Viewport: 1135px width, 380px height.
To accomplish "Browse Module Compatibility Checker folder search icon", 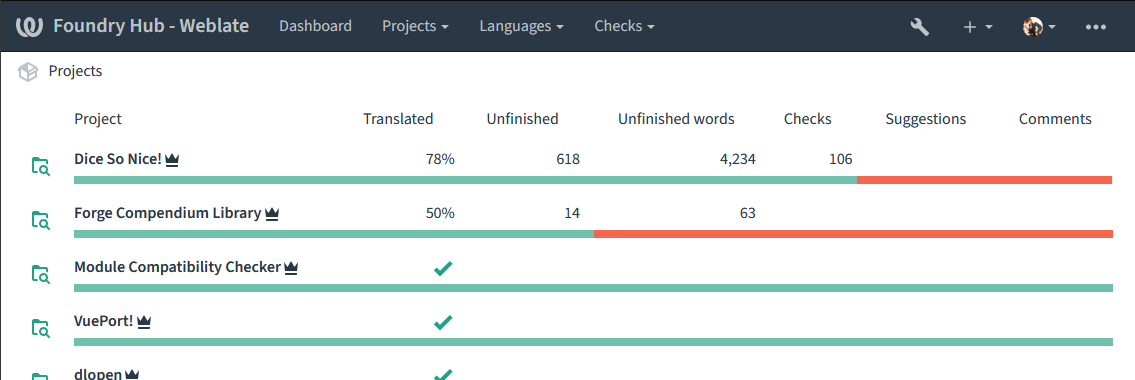I will (x=41, y=274).
